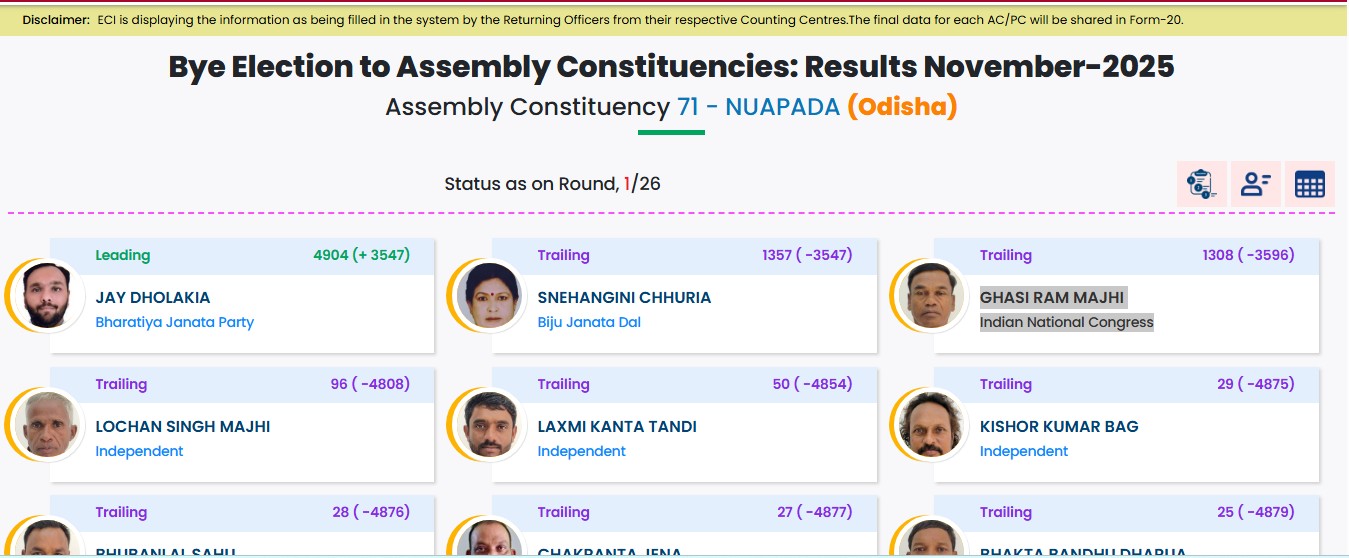Select the Bharatiya Janata Party label

[174, 322]
